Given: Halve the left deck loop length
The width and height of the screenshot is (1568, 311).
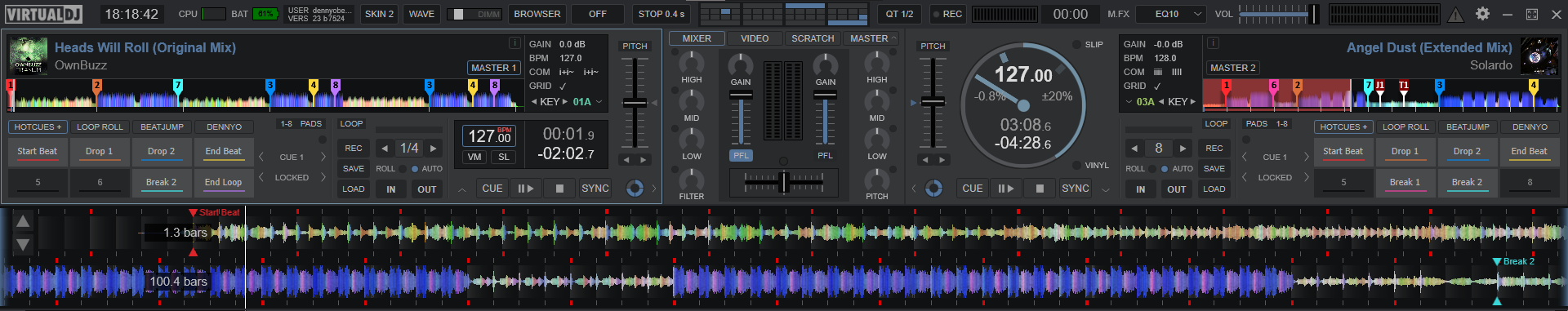Looking at the screenshot, I should (x=385, y=149).
